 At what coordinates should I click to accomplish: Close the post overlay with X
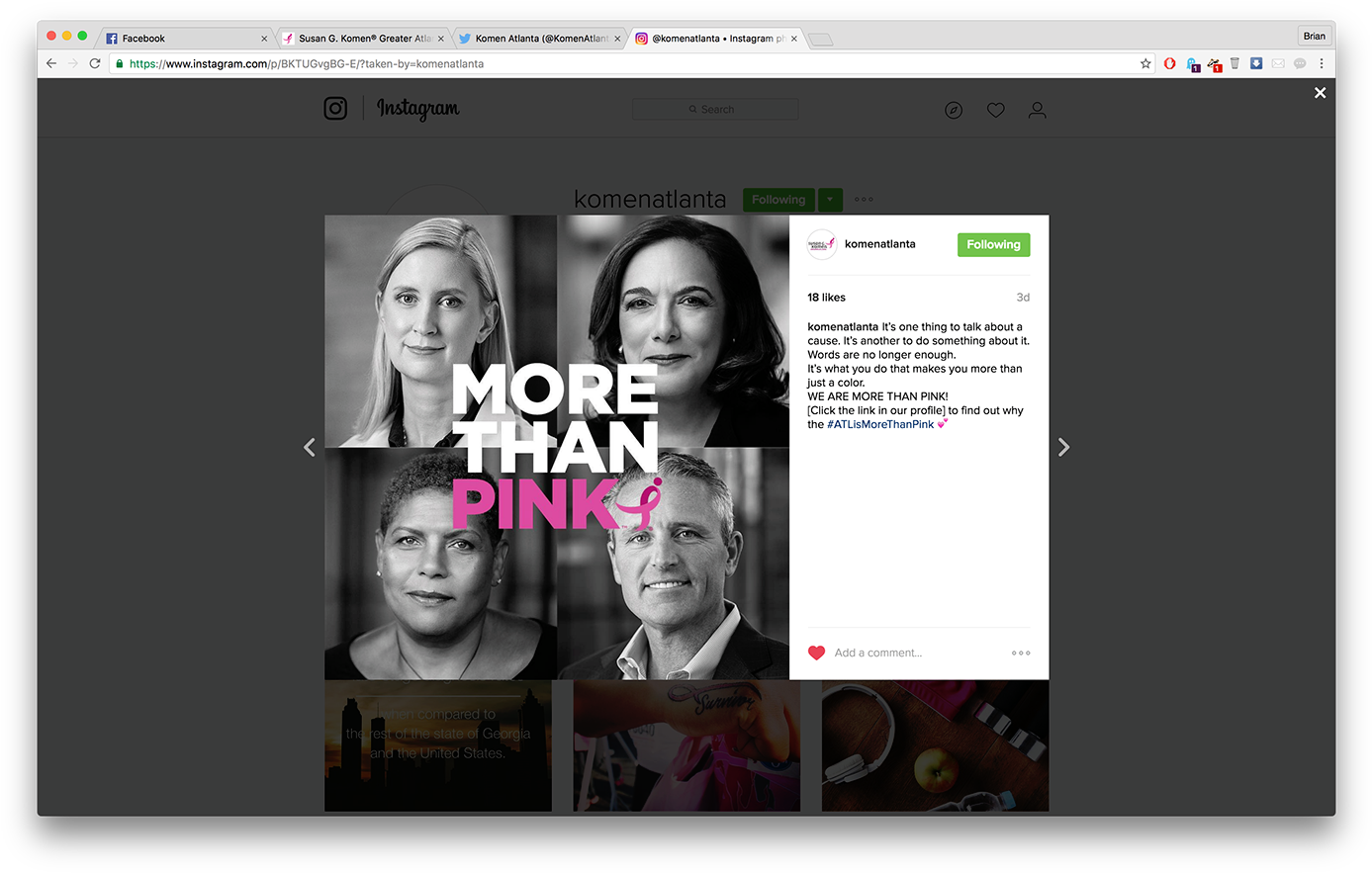click(x=1320, y=93)
